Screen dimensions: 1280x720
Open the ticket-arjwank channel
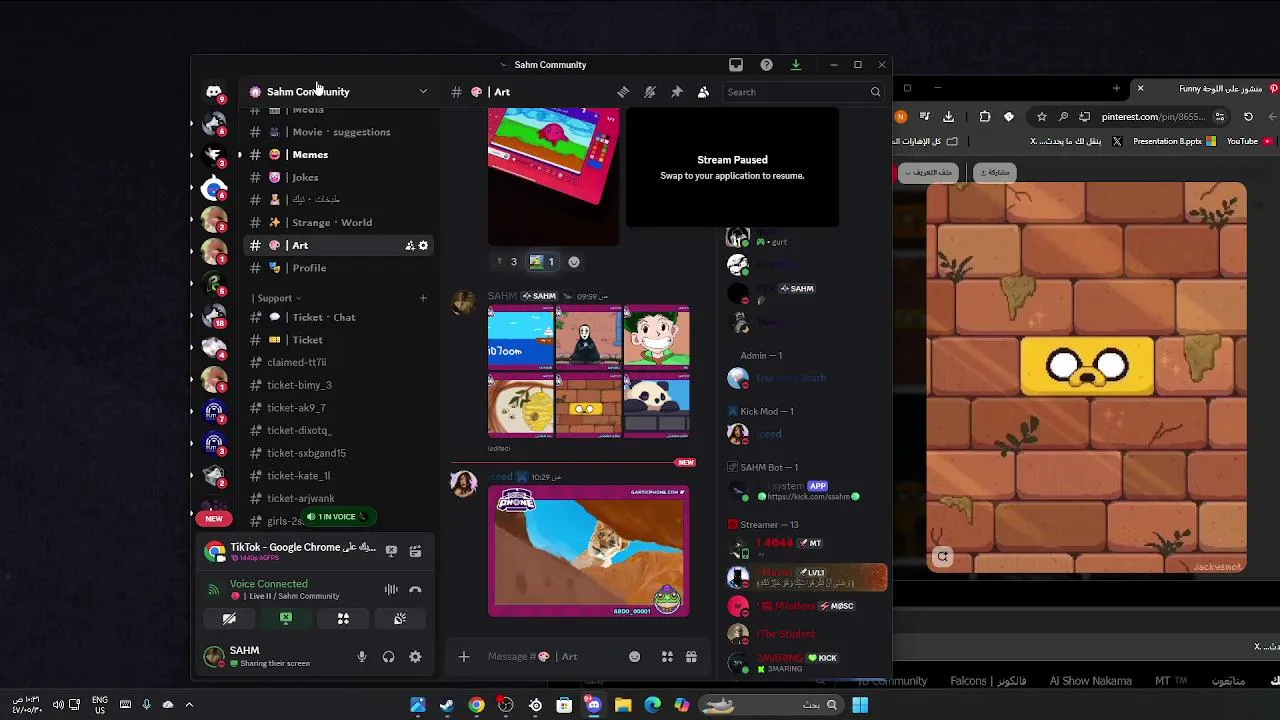338,498
